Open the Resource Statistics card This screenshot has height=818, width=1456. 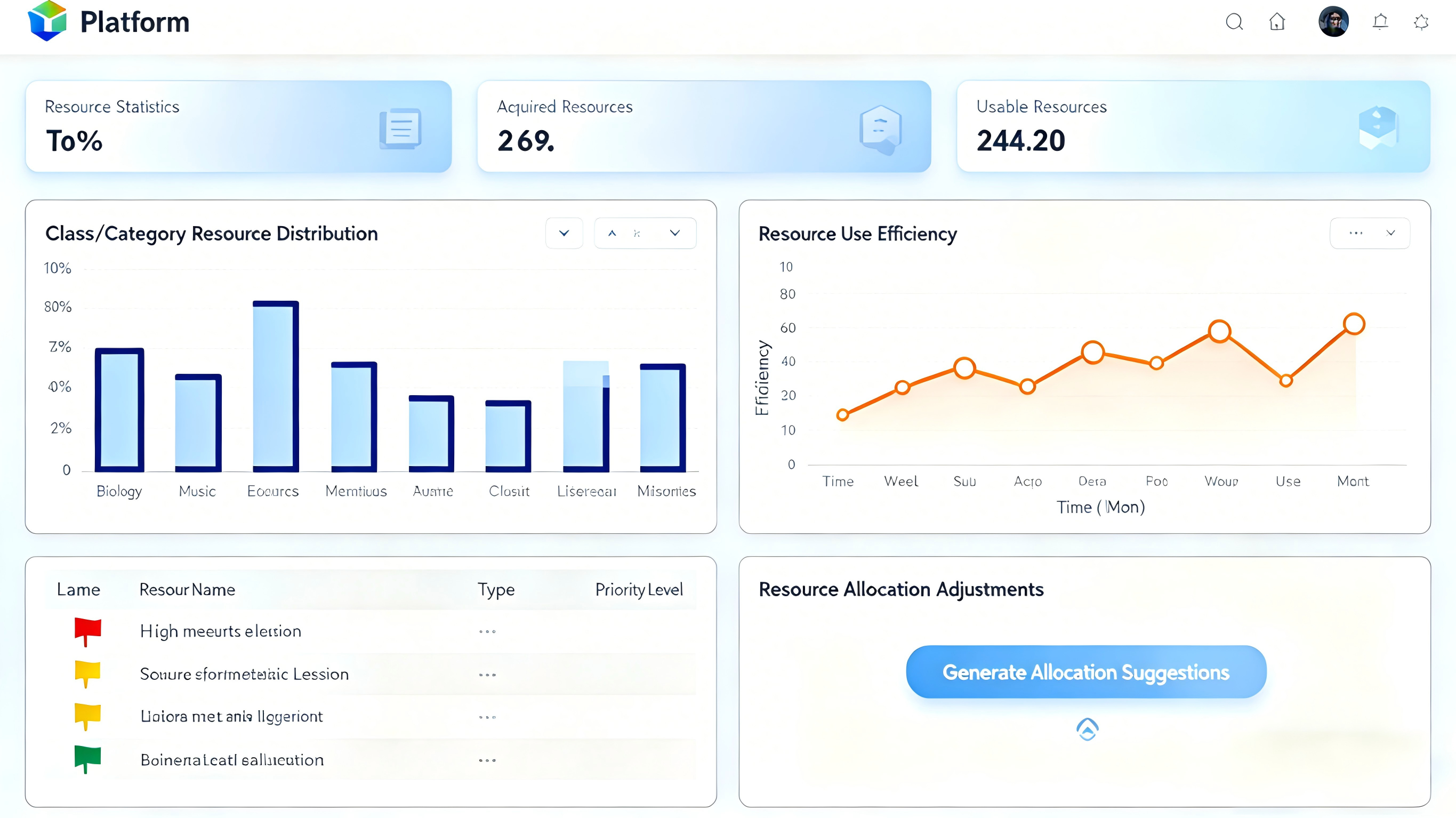pyautogui.click(x=238, y=126)
